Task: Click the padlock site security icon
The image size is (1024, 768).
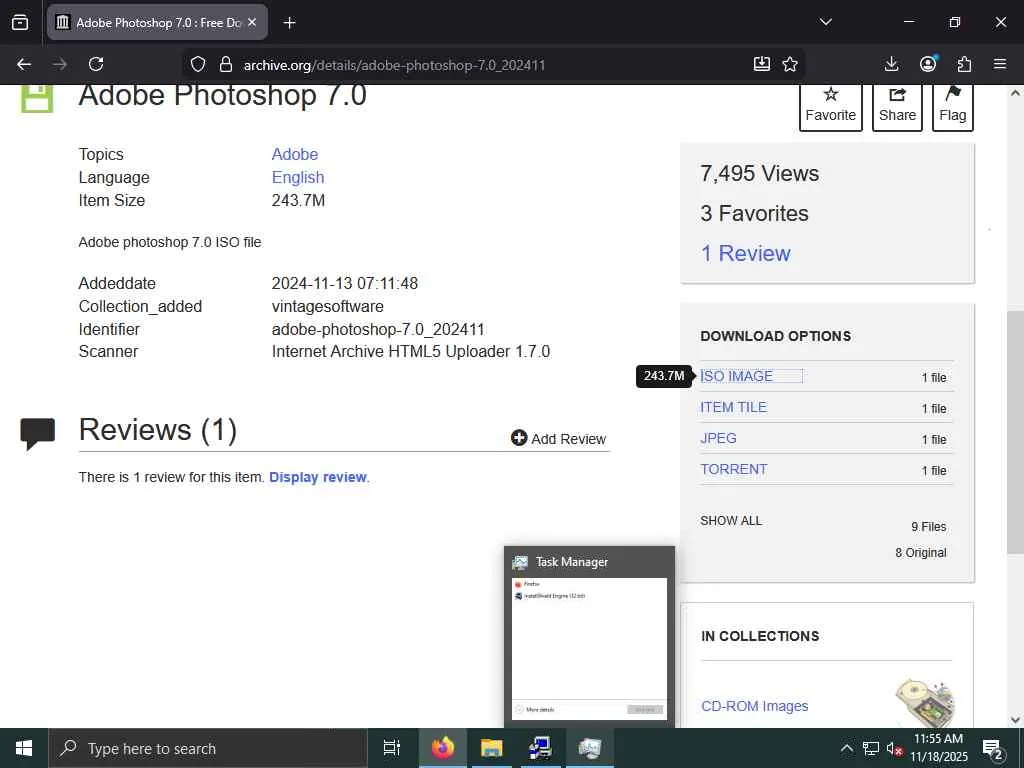Action: coord(226,64)
